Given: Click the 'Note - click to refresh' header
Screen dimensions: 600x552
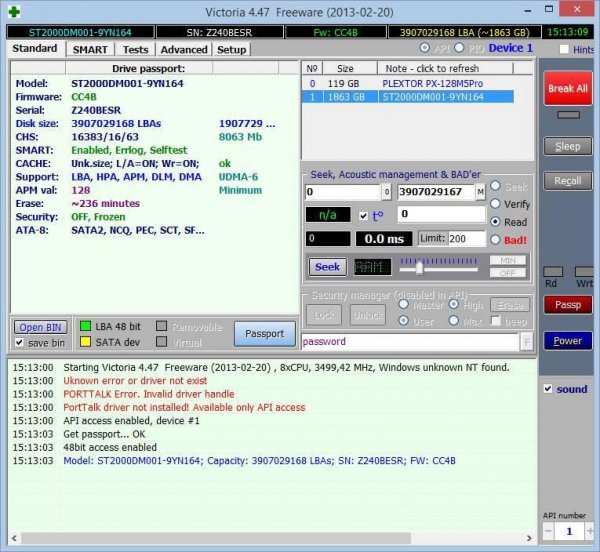Looking at the screenshot, I should click(445, 68).
